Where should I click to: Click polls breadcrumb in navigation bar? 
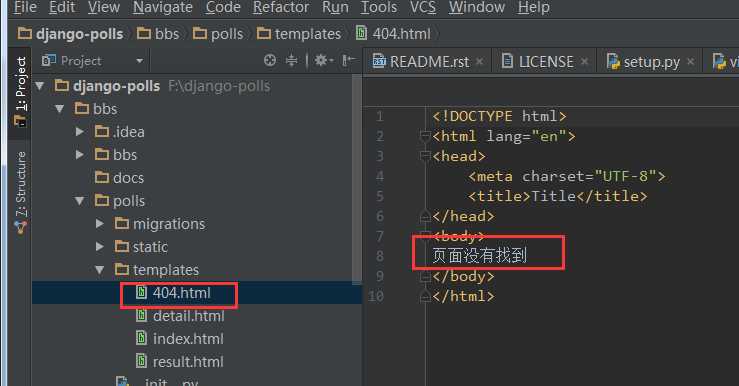pyautogui.click(x=218, y=34)
